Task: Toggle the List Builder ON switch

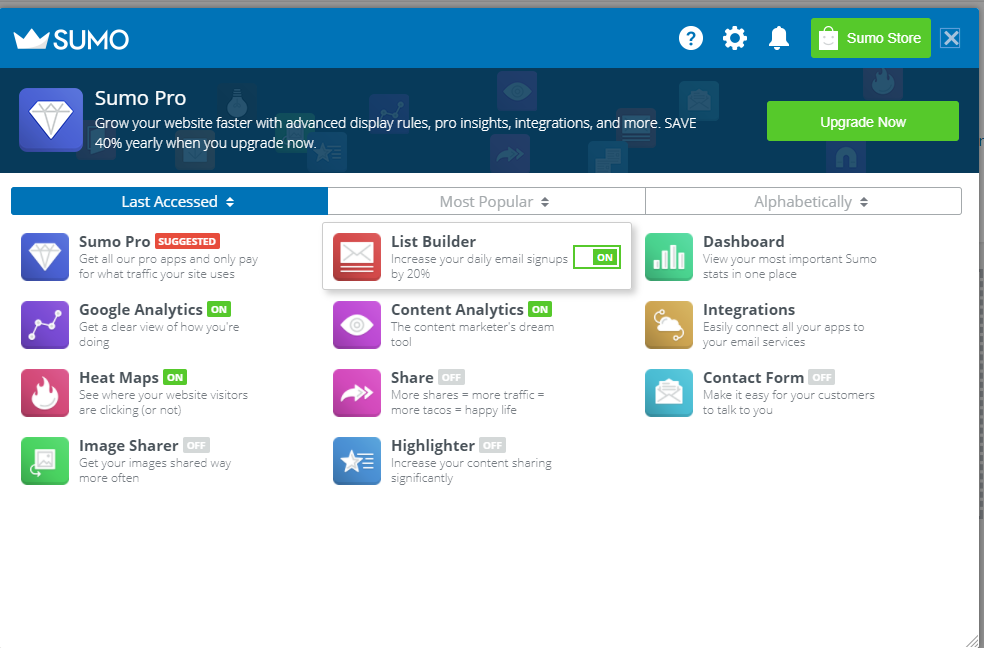Action: click(x=597, y=257)
